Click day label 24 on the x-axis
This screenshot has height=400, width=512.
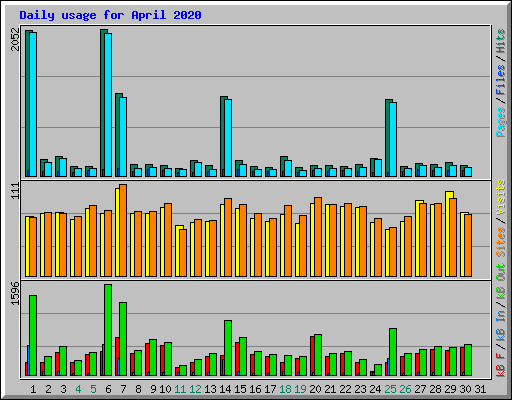coord(375,389)
